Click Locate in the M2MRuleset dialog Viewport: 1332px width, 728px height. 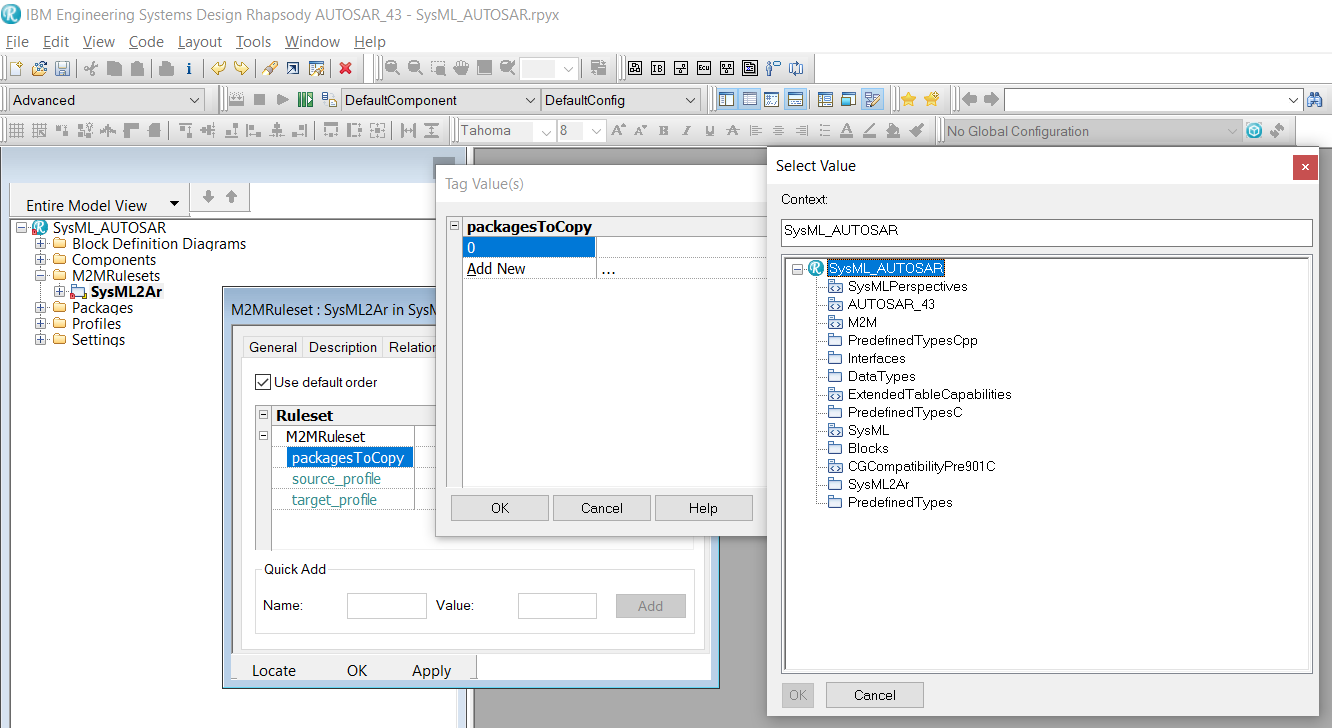[x=274, y=671]
